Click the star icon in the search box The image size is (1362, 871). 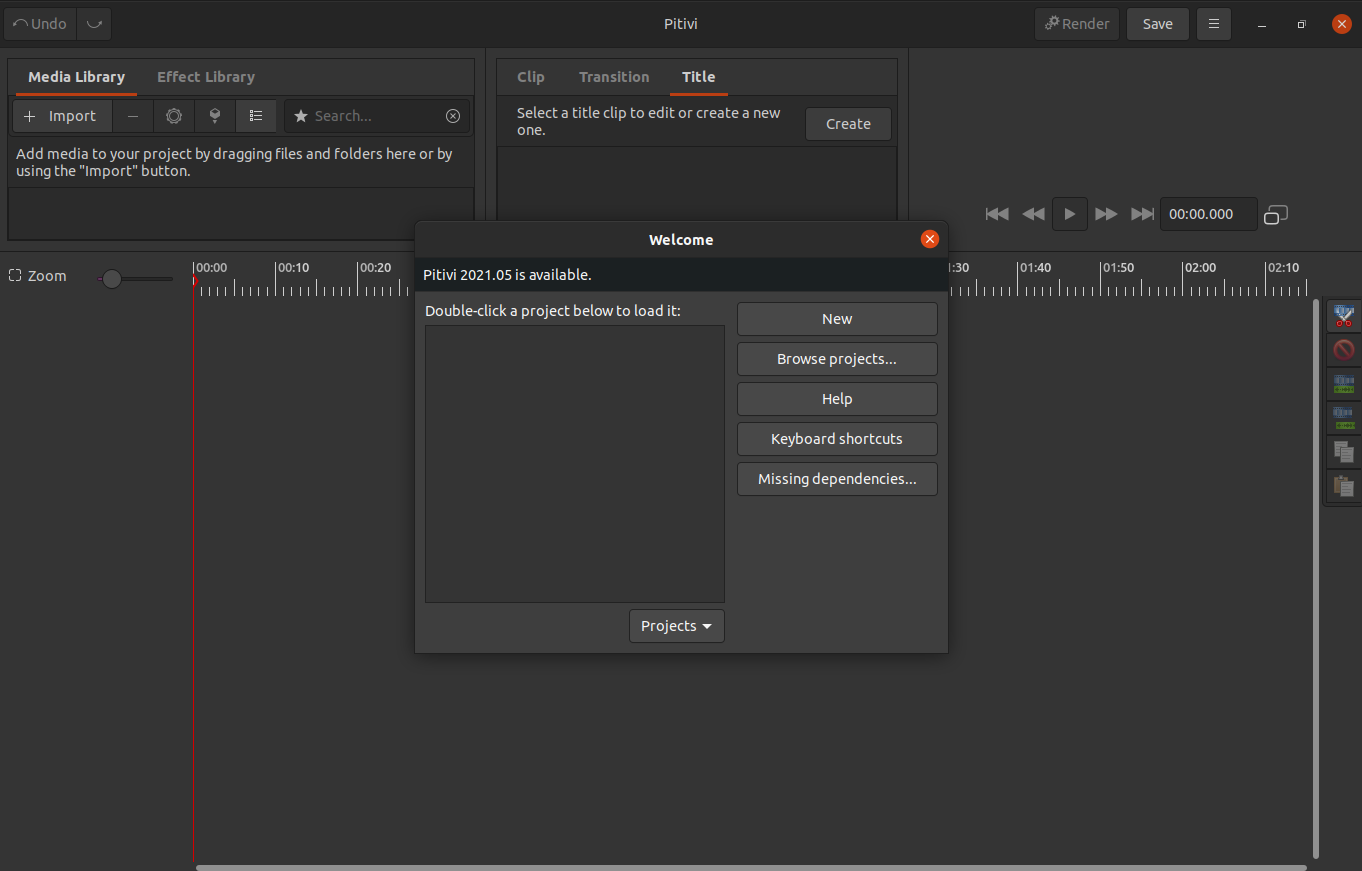pos(300,116)
